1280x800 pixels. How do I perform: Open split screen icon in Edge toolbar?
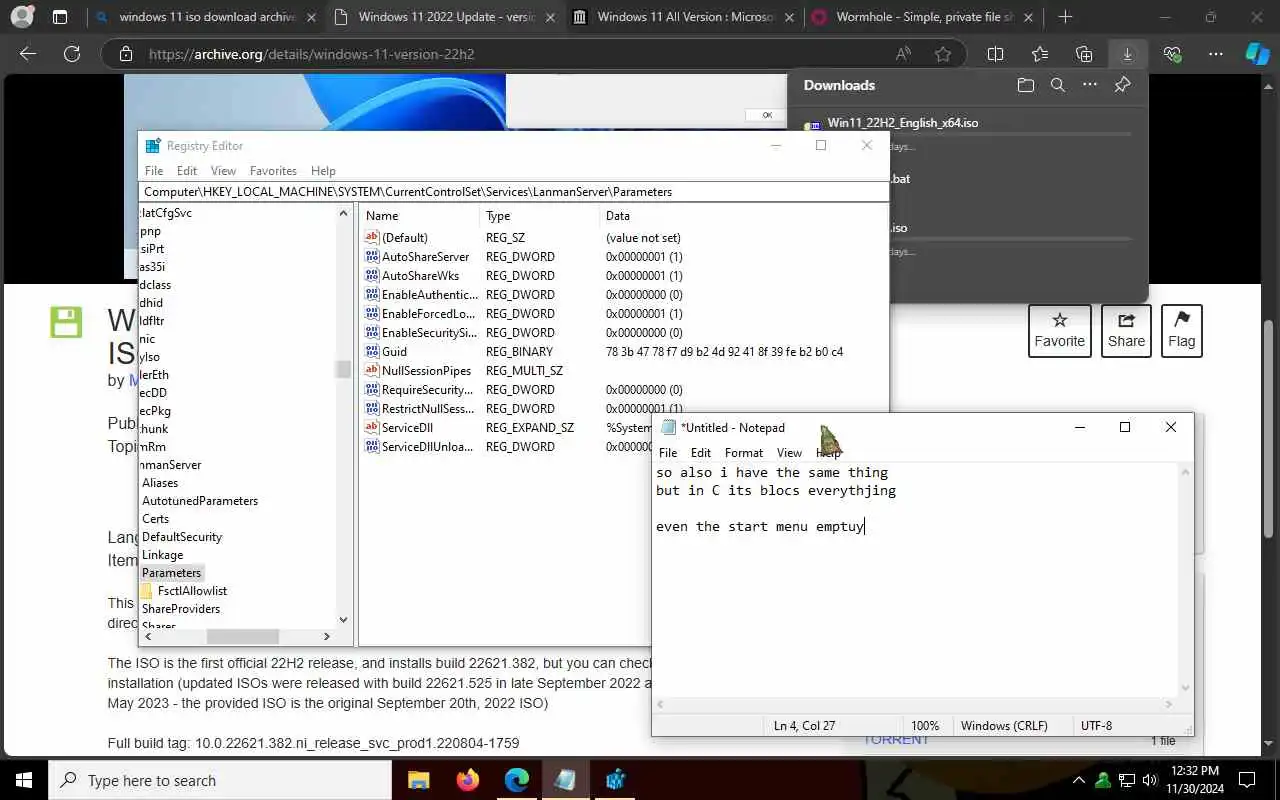[x=995, y=54]
